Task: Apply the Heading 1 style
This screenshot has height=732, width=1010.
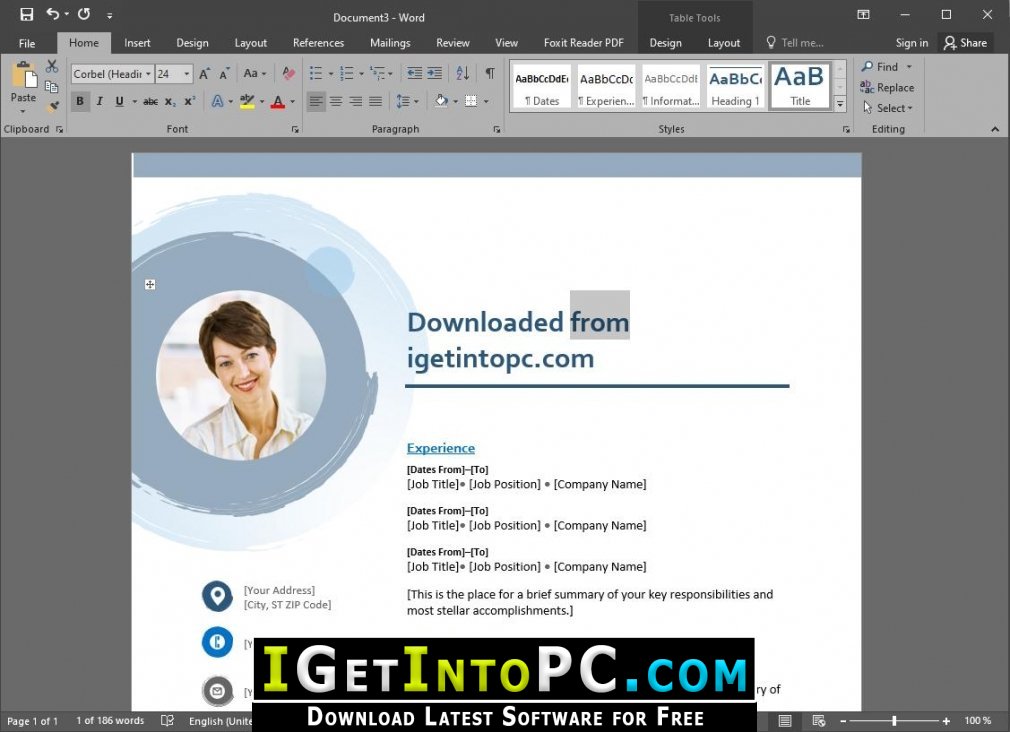Action: coord(735,86)
